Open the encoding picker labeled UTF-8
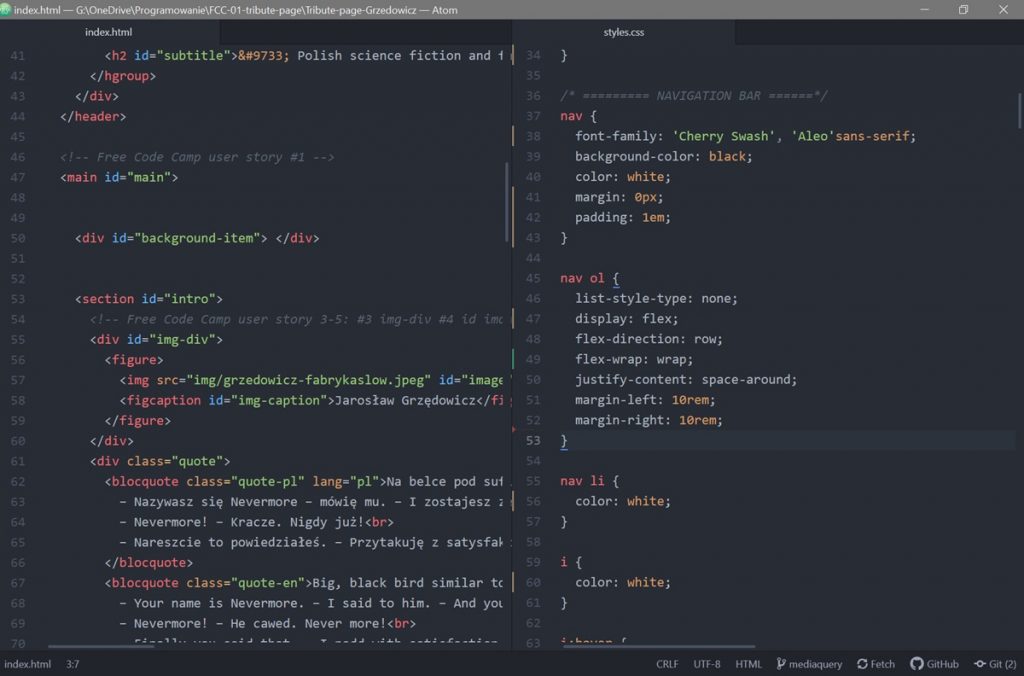Image resolution: width=1024 pixels, height=676 pixels. tap(707, 663)
